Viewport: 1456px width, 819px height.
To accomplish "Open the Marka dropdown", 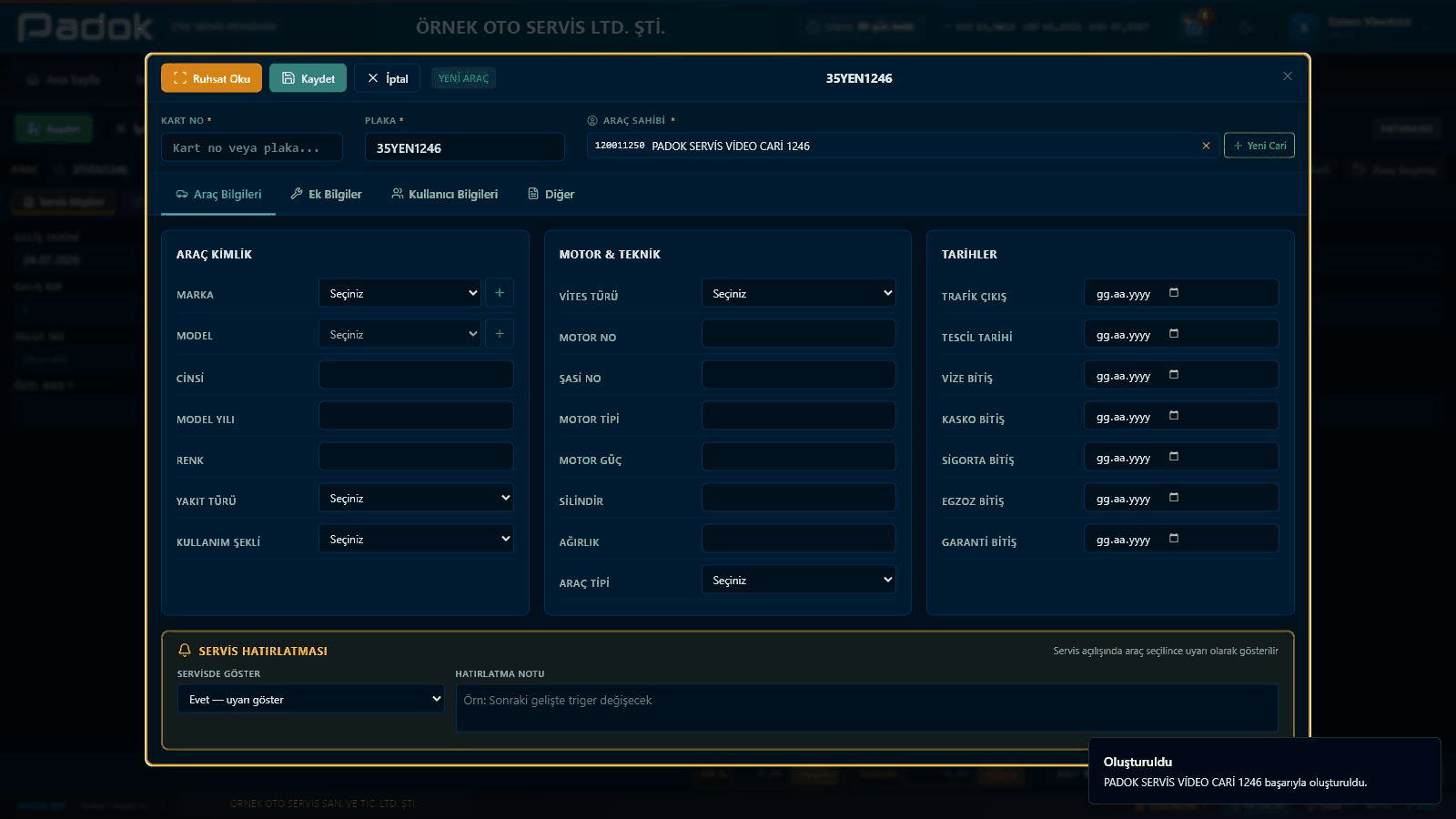I will click(x=400, y=293).
